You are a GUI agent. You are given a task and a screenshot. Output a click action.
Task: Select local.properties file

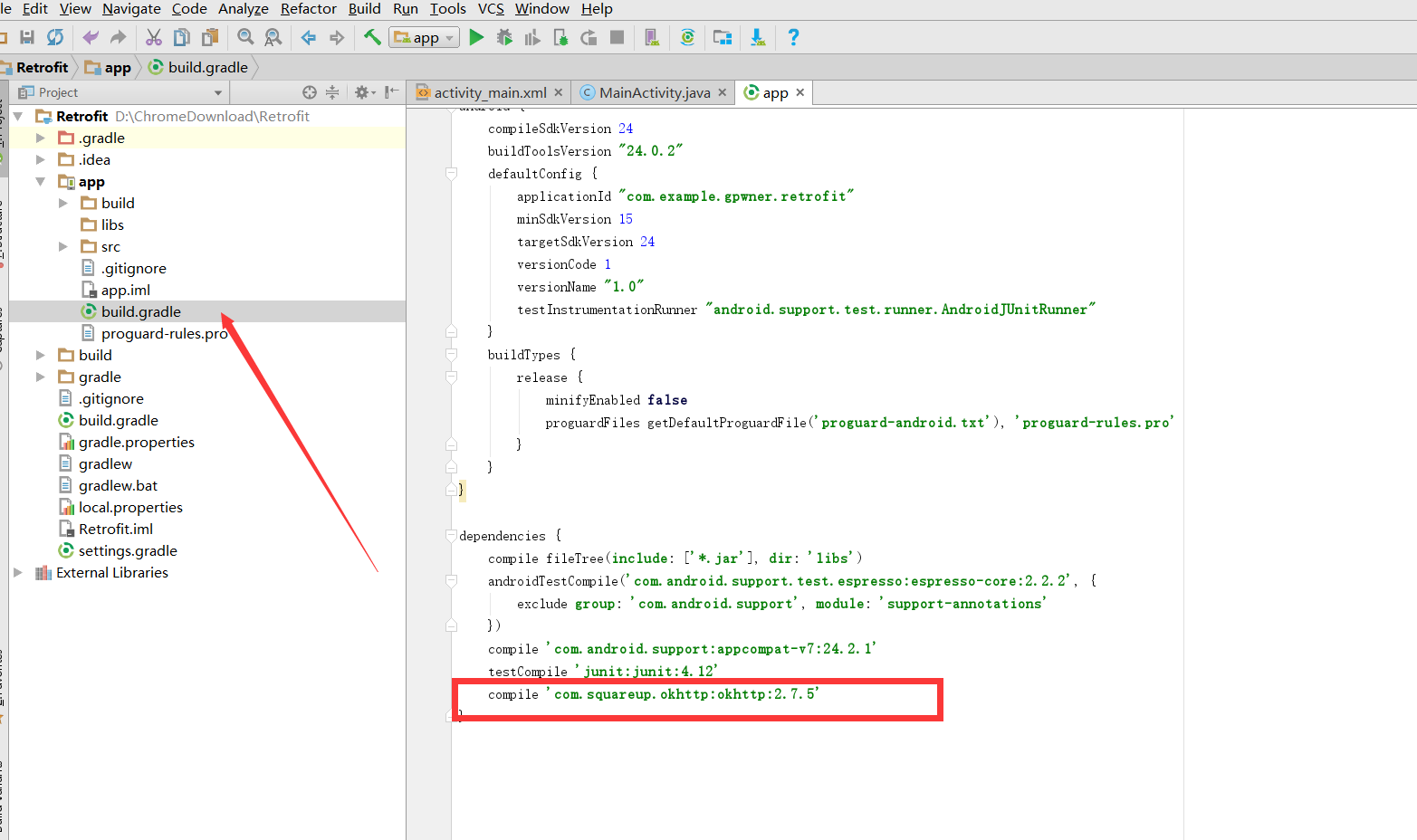[x=130, y=507]
